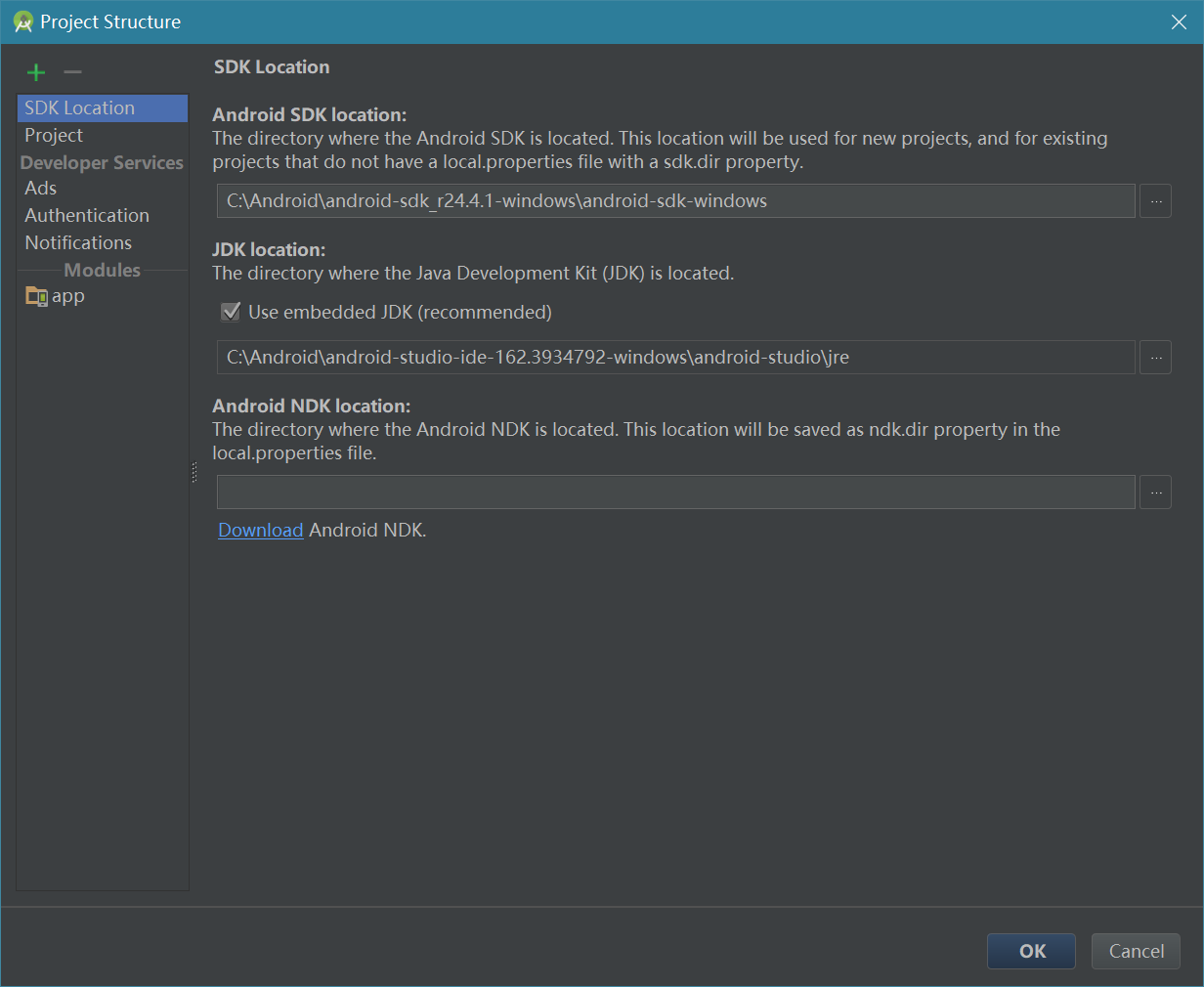Screen dimensions: 1204x987
Task: Open Notifications developer service settings
Action: point(78,243)
